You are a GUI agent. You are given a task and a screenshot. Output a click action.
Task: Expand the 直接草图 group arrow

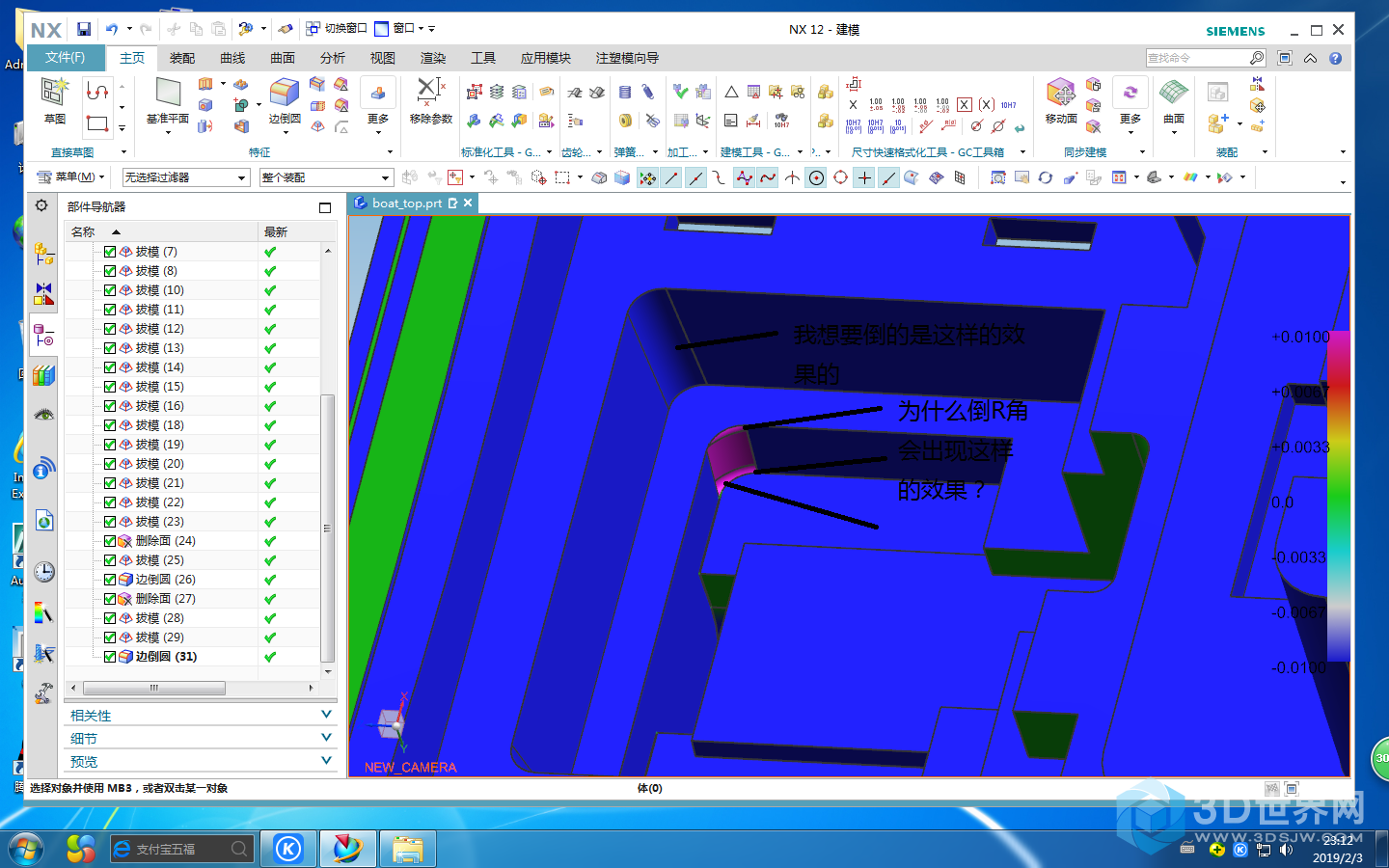click(123, 152)
